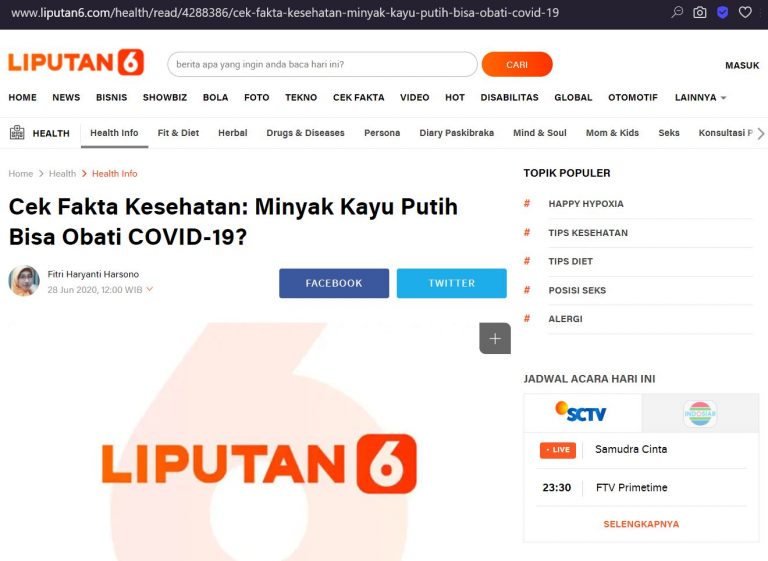
Task: Open the author avatar of Fitri Haryanti
Action: click(x=24, y=281)
